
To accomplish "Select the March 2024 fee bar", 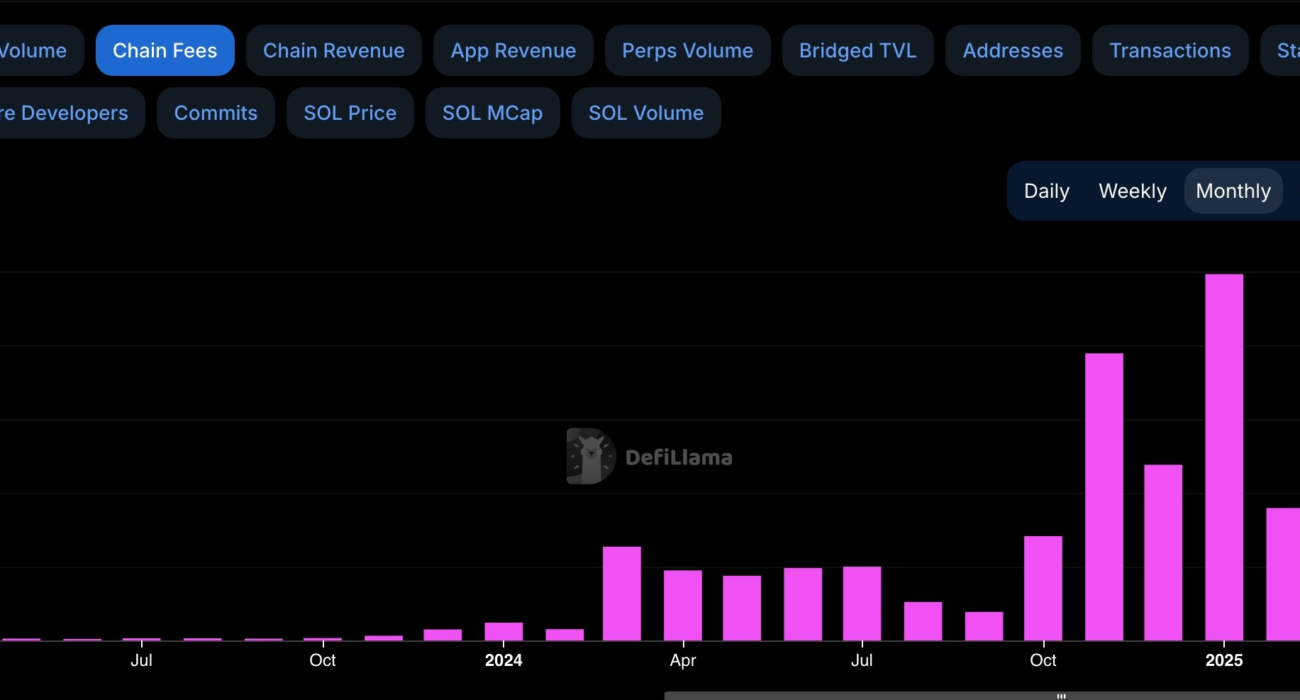I will [x=622, y=593].
